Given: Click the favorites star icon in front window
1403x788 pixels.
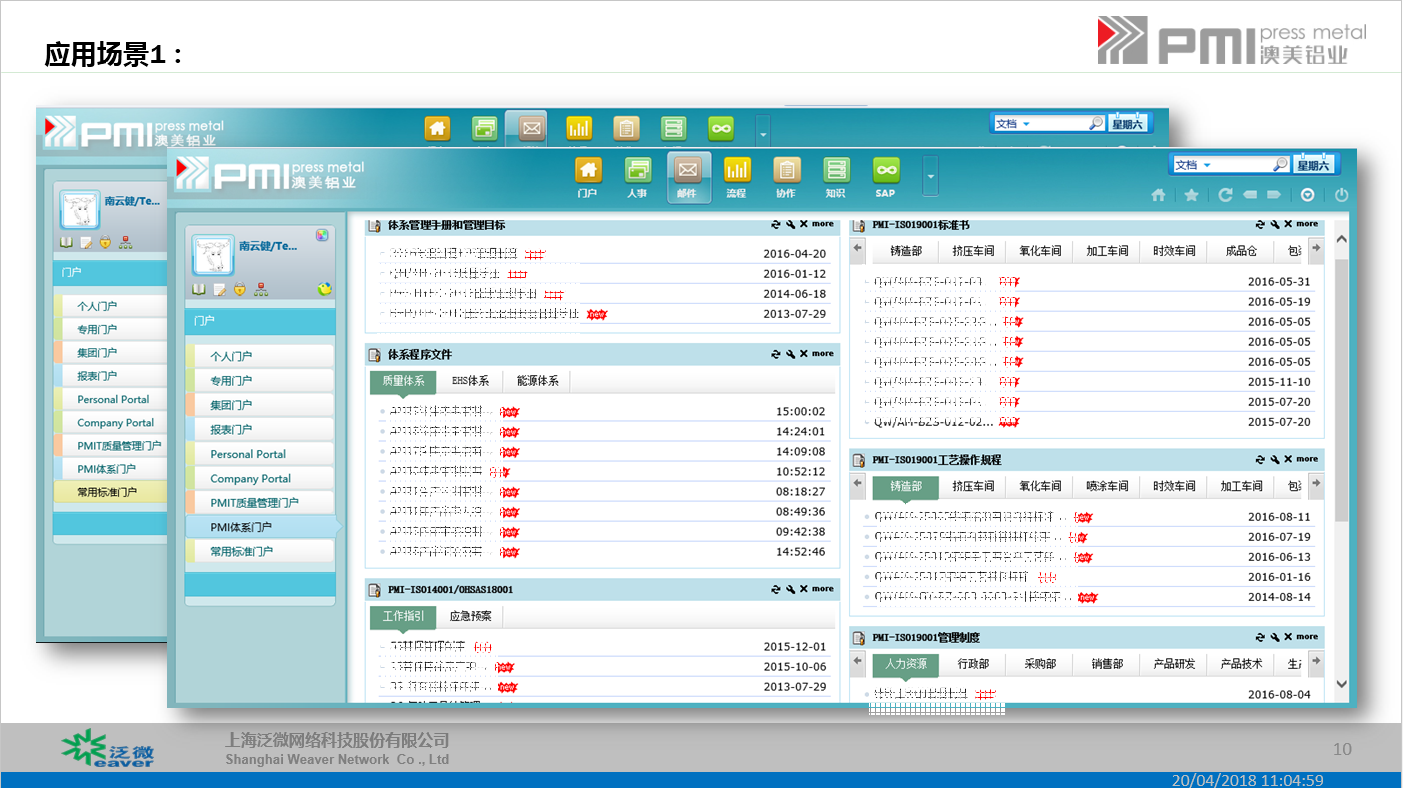Looking at the screenshot, I should click(x=1191, y=196).
